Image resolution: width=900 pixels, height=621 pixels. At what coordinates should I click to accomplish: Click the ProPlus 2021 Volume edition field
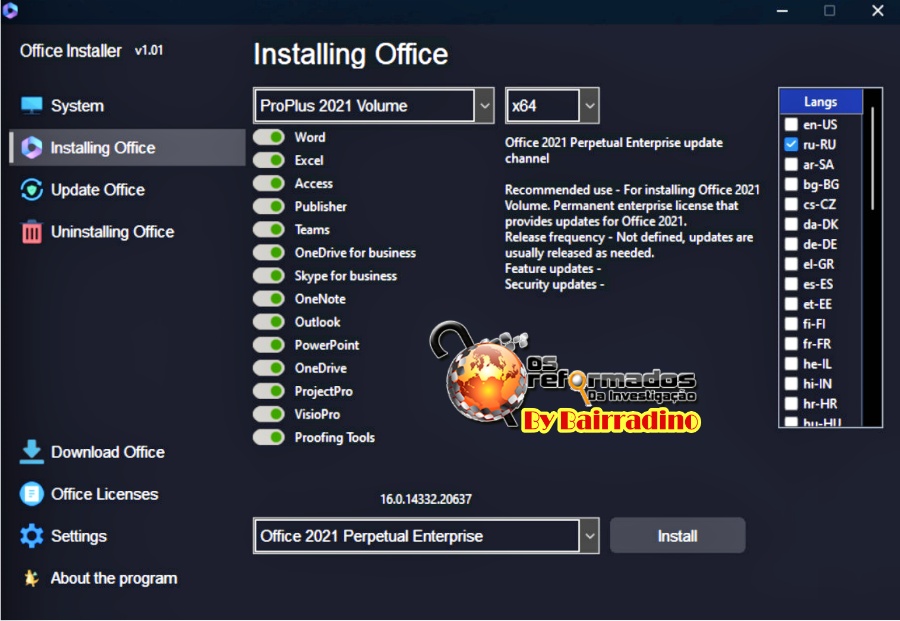click(x=365, y=106)
